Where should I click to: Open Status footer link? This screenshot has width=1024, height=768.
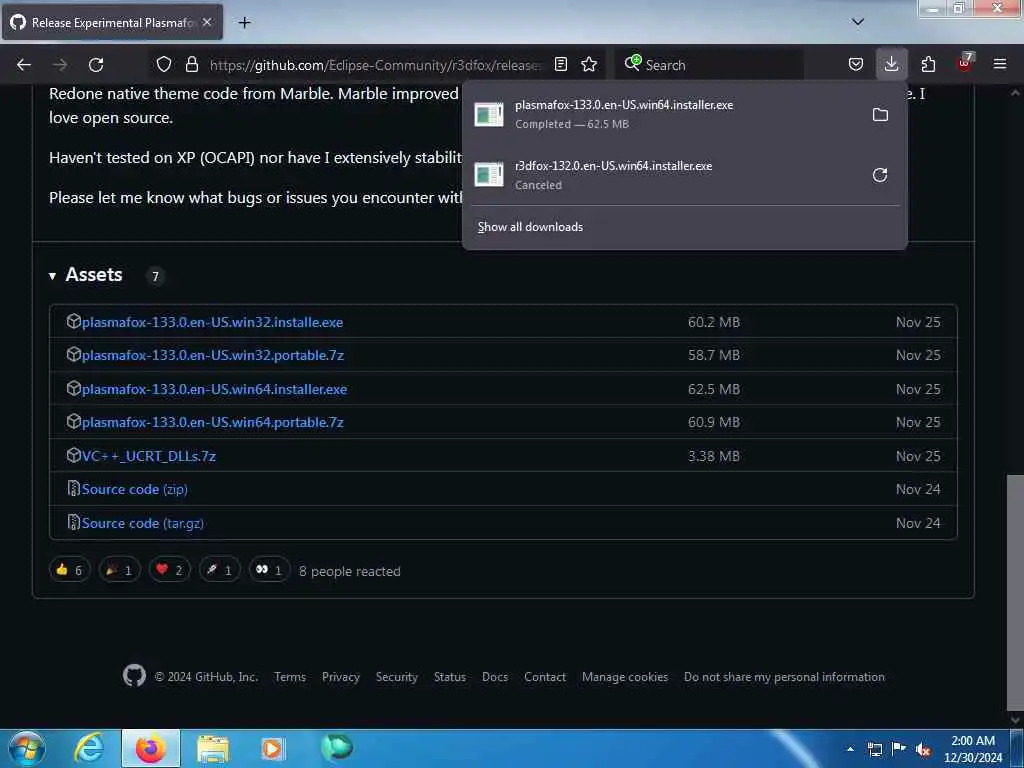pos(450,677)
